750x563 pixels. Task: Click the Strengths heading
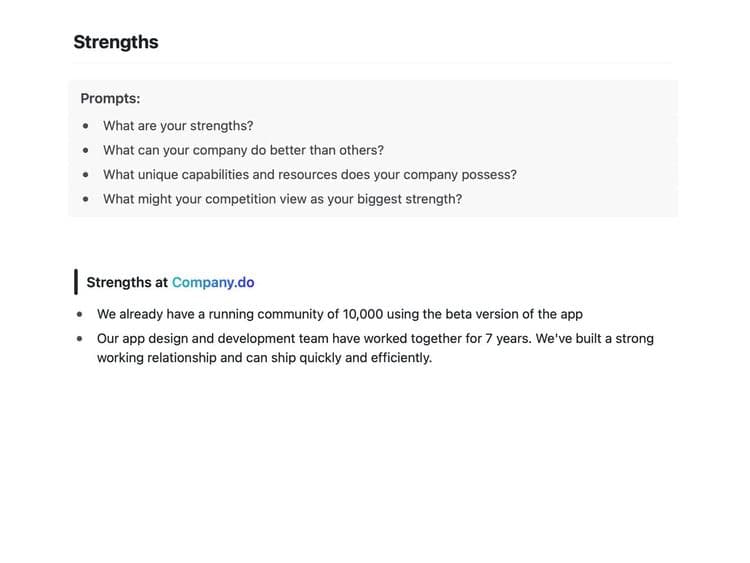click(x=116, y=42)
